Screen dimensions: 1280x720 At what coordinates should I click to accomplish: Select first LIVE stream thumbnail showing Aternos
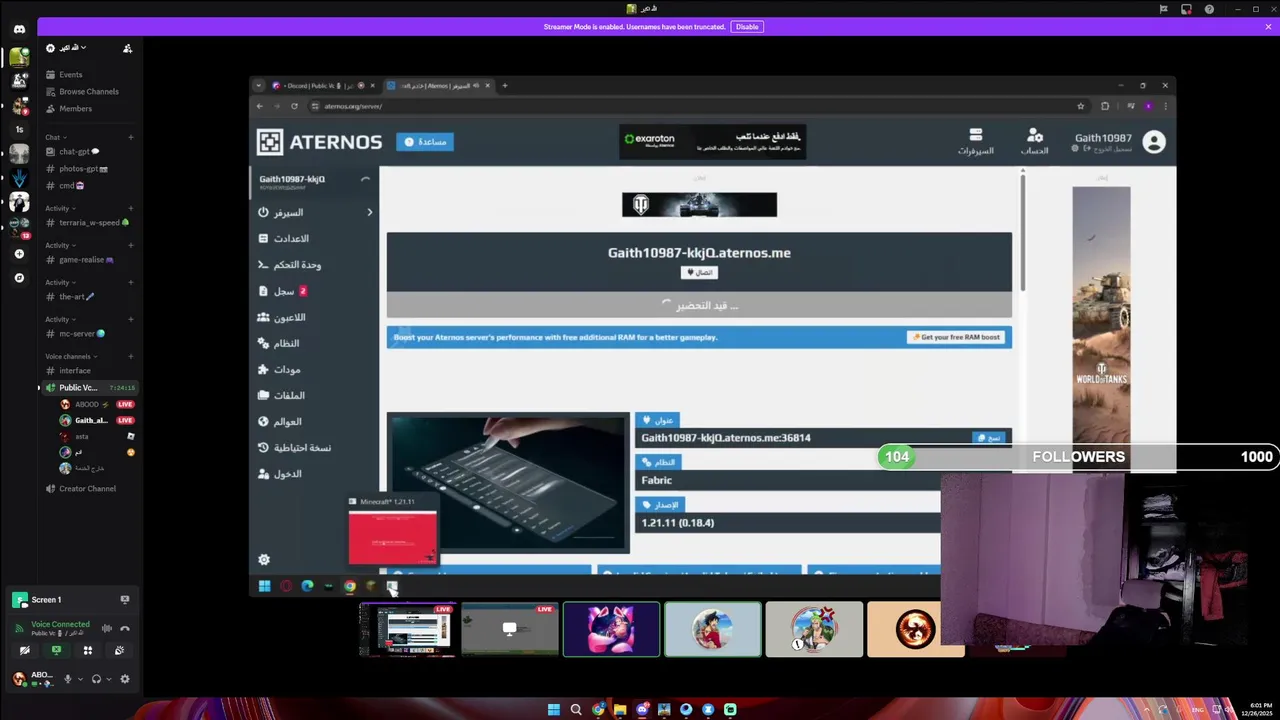click(407, 629)
